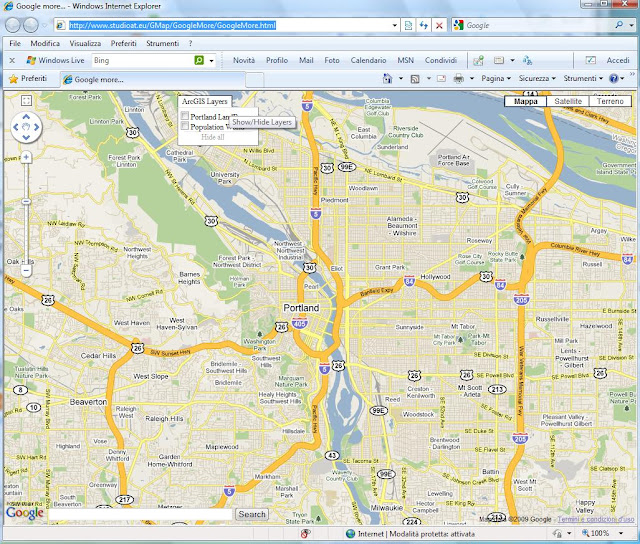Image resolution: width=640 pixels, height=544 pixels.
Task: Click Hide all in ArcGIS Layers
Action: pyautogui.click(x=213, y=137)
